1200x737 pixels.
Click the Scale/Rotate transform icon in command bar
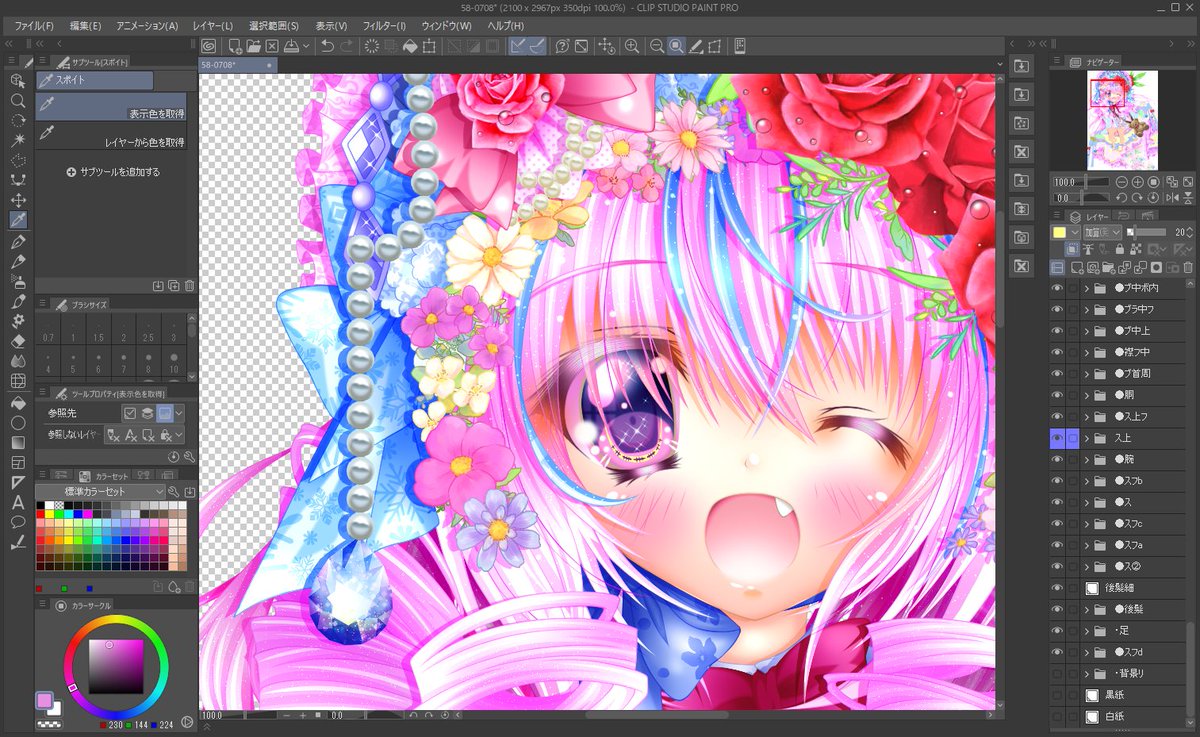(x=429, y=46)
